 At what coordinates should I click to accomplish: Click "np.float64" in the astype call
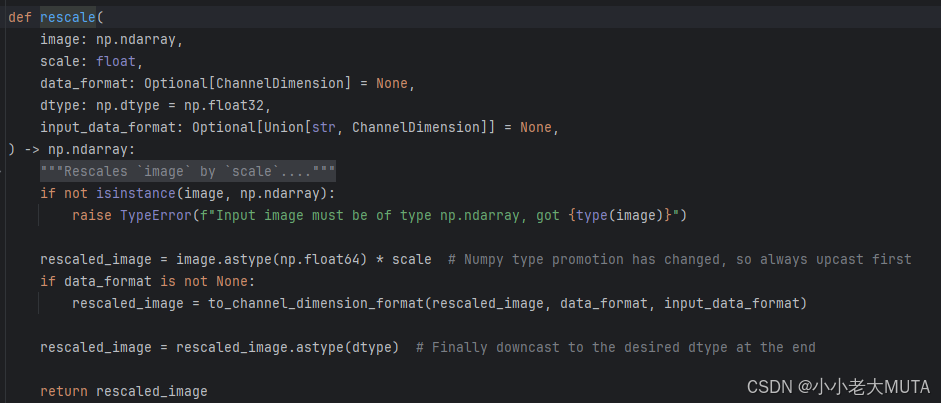(320, 260)
